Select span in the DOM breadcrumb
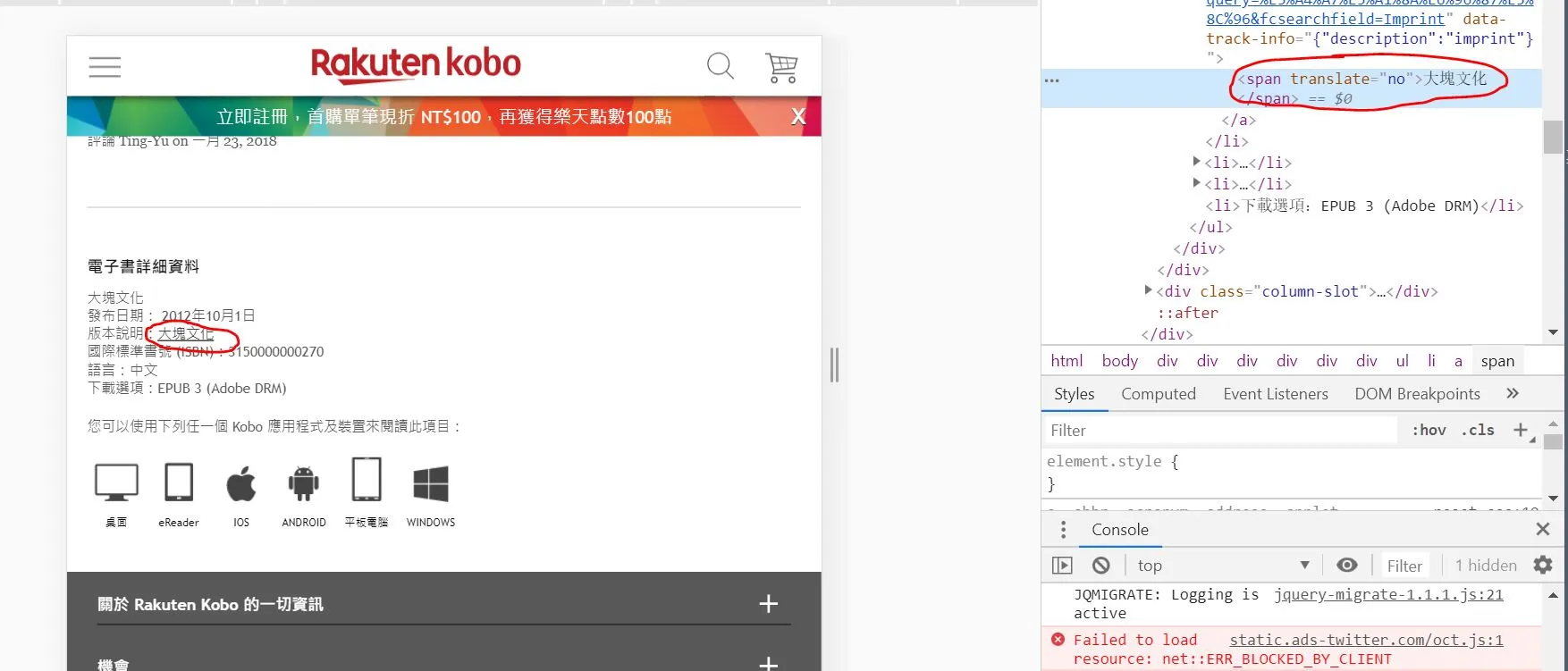 1497,361
